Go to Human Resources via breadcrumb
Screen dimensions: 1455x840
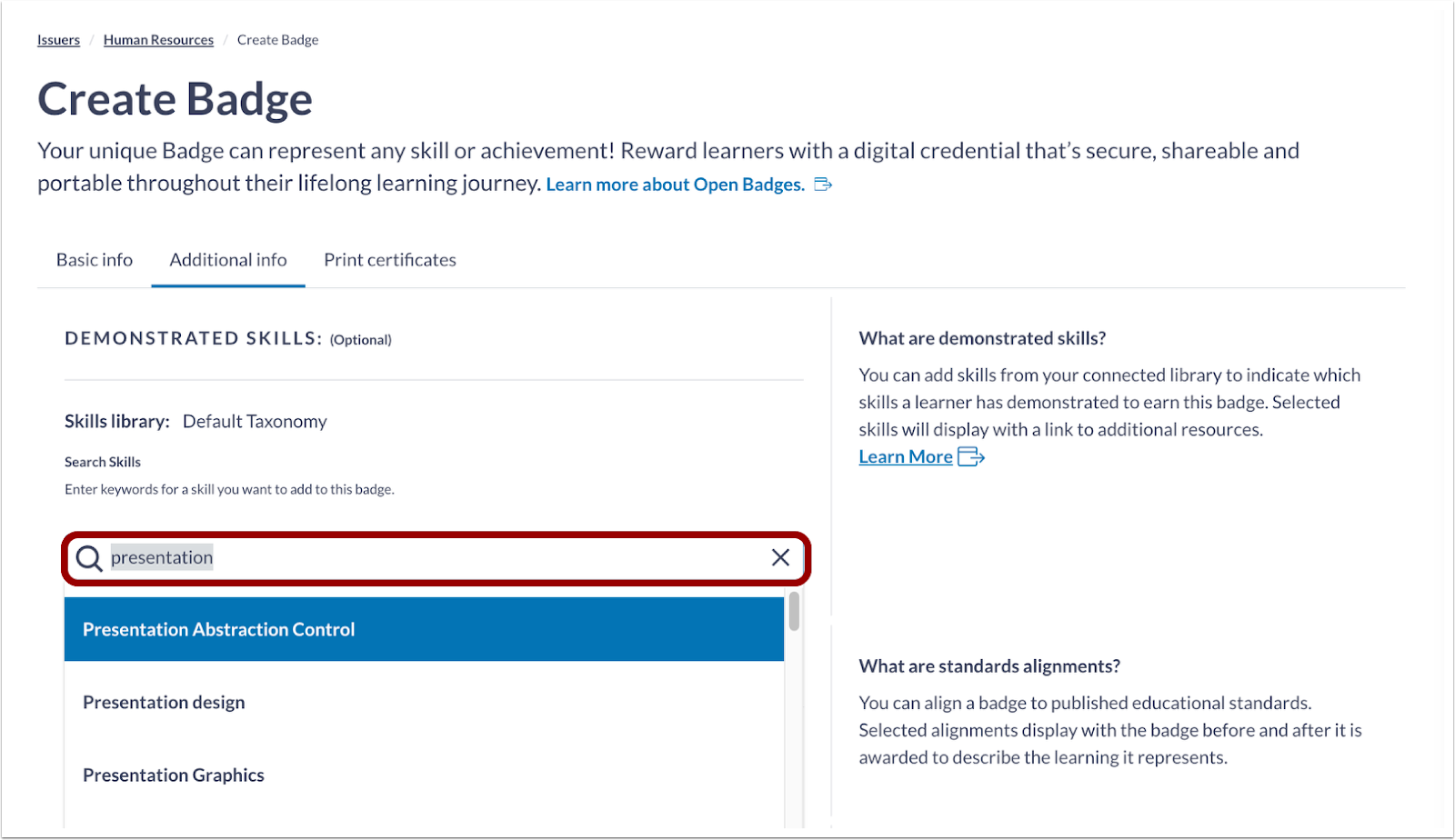[158, 39]
